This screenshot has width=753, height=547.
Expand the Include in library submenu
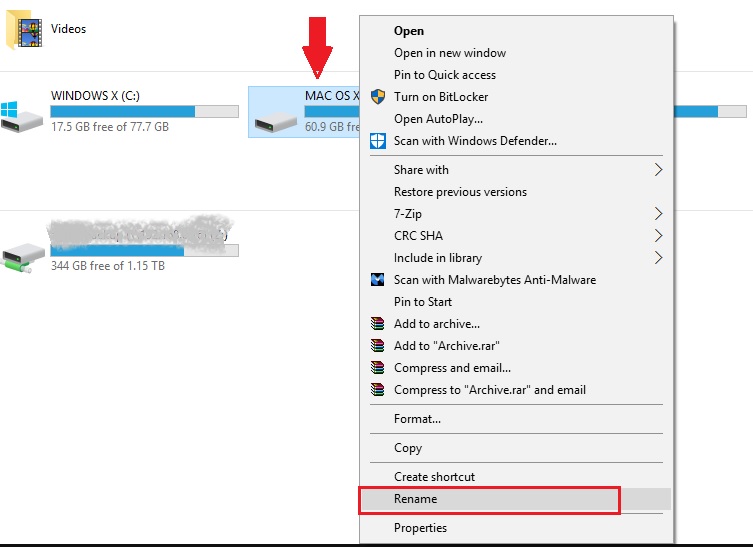click(x=658, y=258)
